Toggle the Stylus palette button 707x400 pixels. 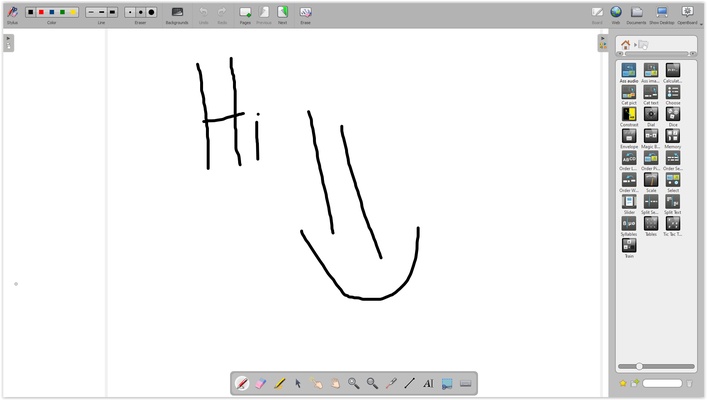click(12, 13)
